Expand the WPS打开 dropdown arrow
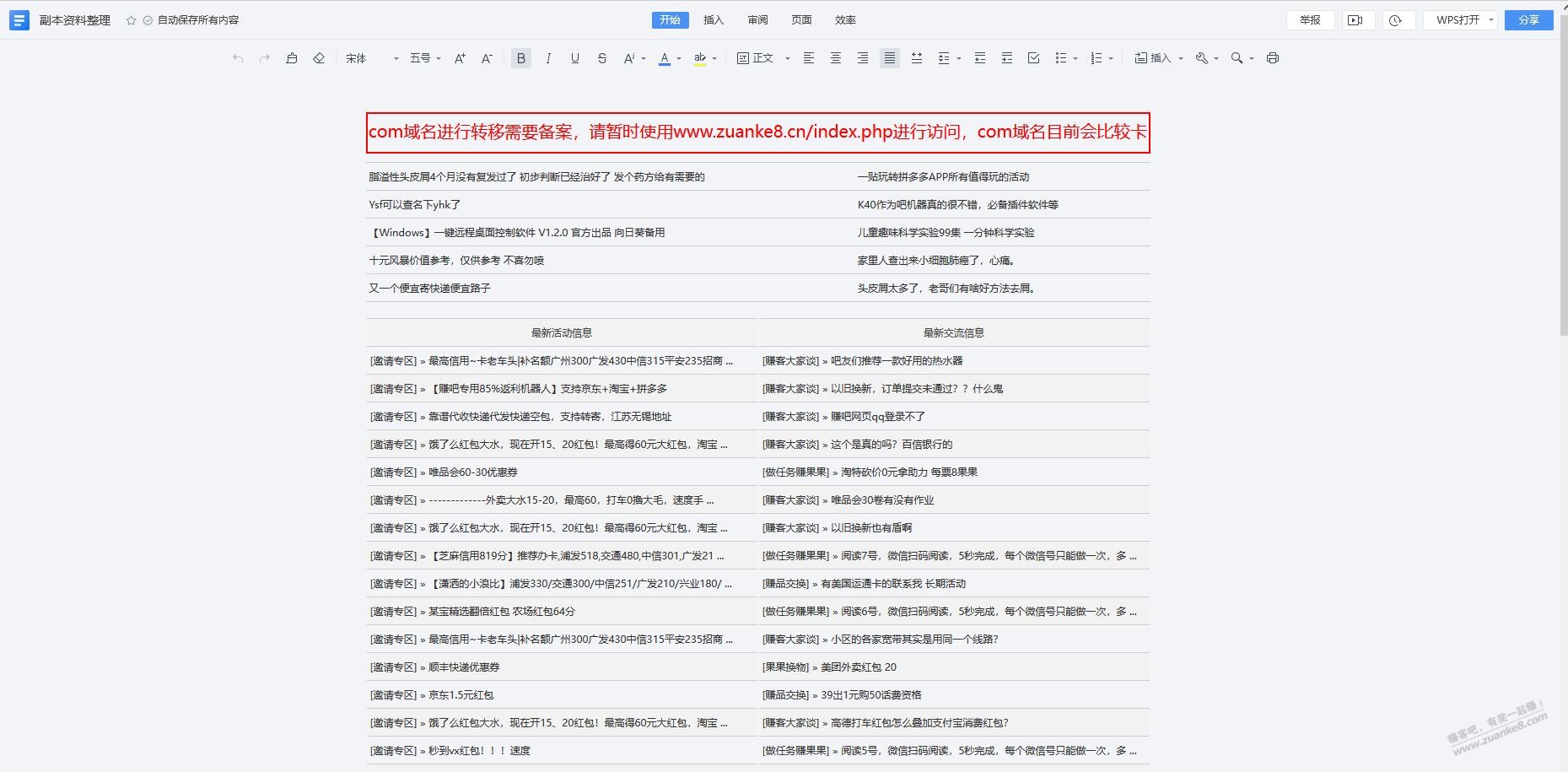Image resolution: width=1568 pixels, height=772 pixels. coord(1491,20)
